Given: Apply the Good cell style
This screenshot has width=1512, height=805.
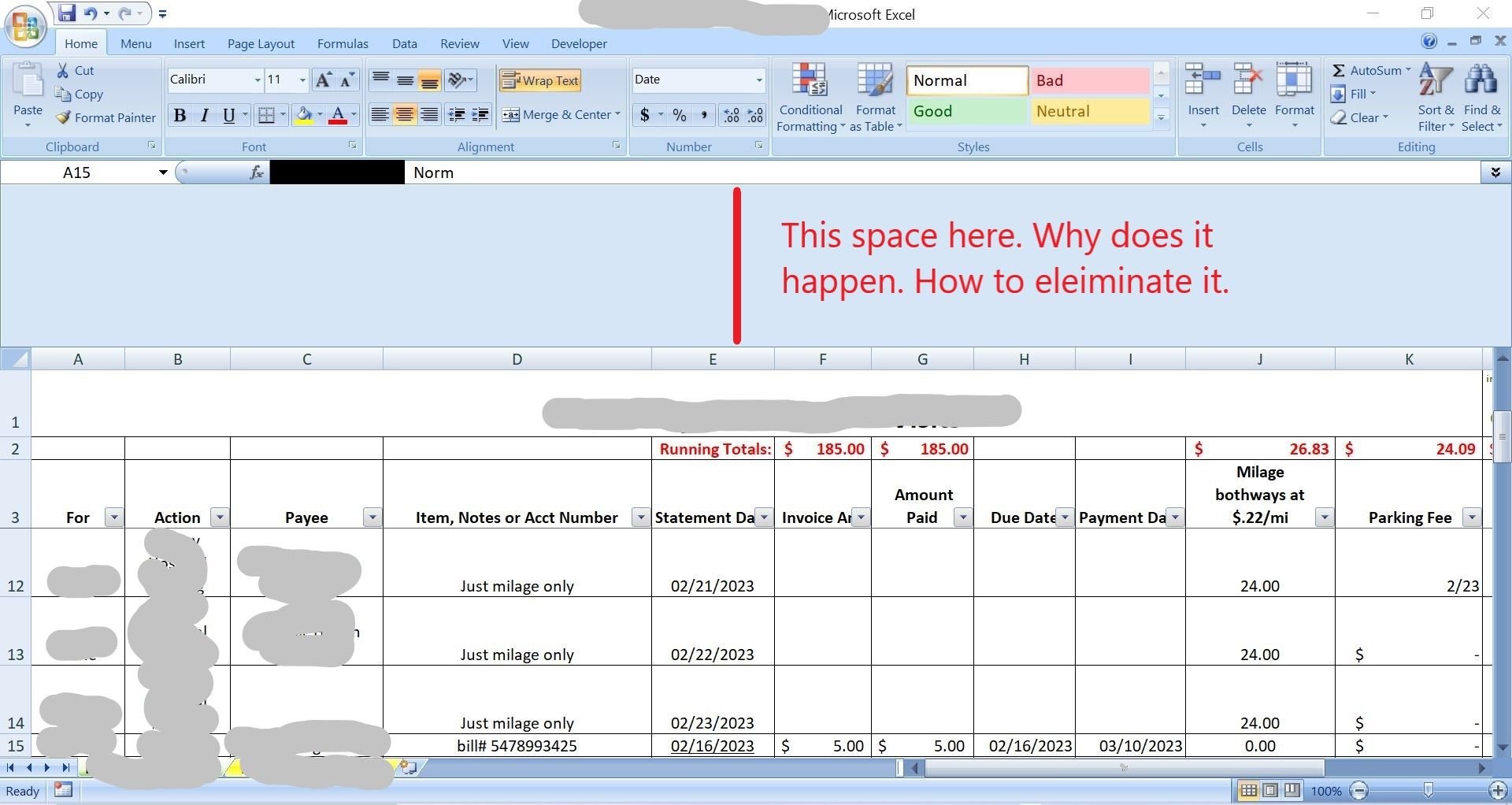Looking at the screenshot, I should pyautogui.click(x=965, y=111).
